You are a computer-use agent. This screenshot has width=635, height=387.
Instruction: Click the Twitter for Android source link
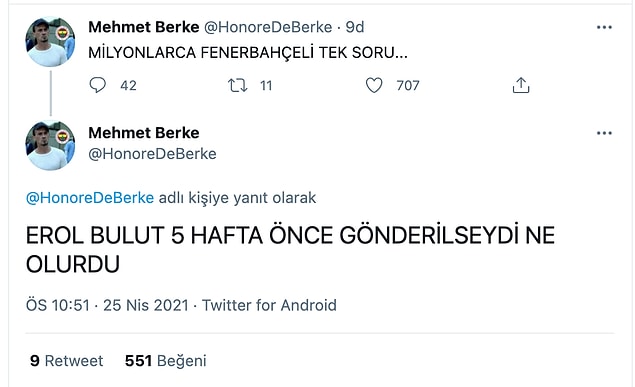(269, 305)
